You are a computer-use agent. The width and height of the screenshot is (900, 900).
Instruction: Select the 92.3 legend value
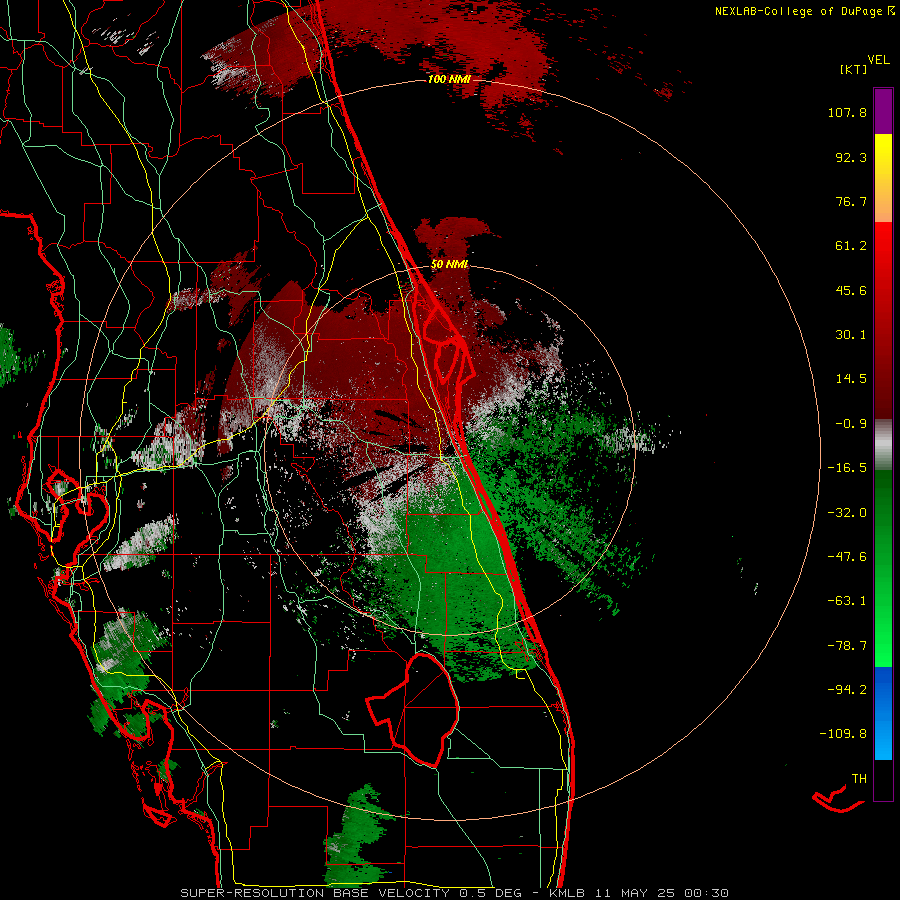coord(851,157)
